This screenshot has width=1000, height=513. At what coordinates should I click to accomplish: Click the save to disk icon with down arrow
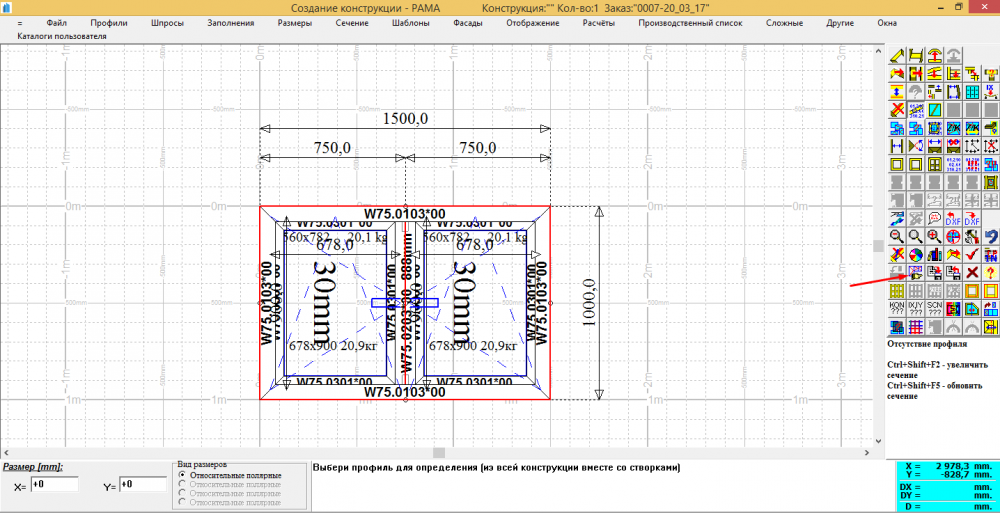[936, 272]
